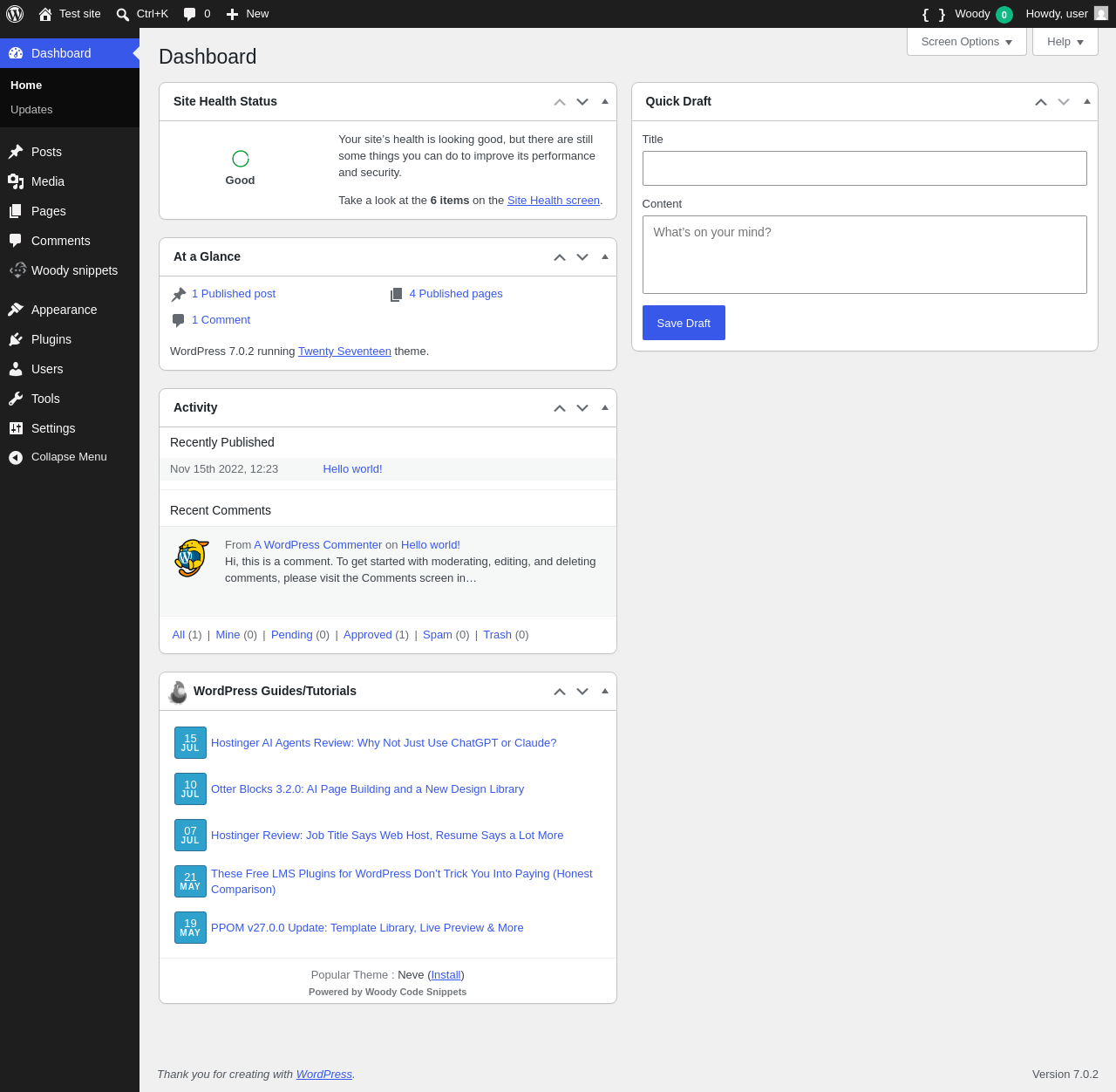Move the At a Glance widget up
This screenshot has height=1092, width=1116.
pyautogui.click(x=560, y=257)
